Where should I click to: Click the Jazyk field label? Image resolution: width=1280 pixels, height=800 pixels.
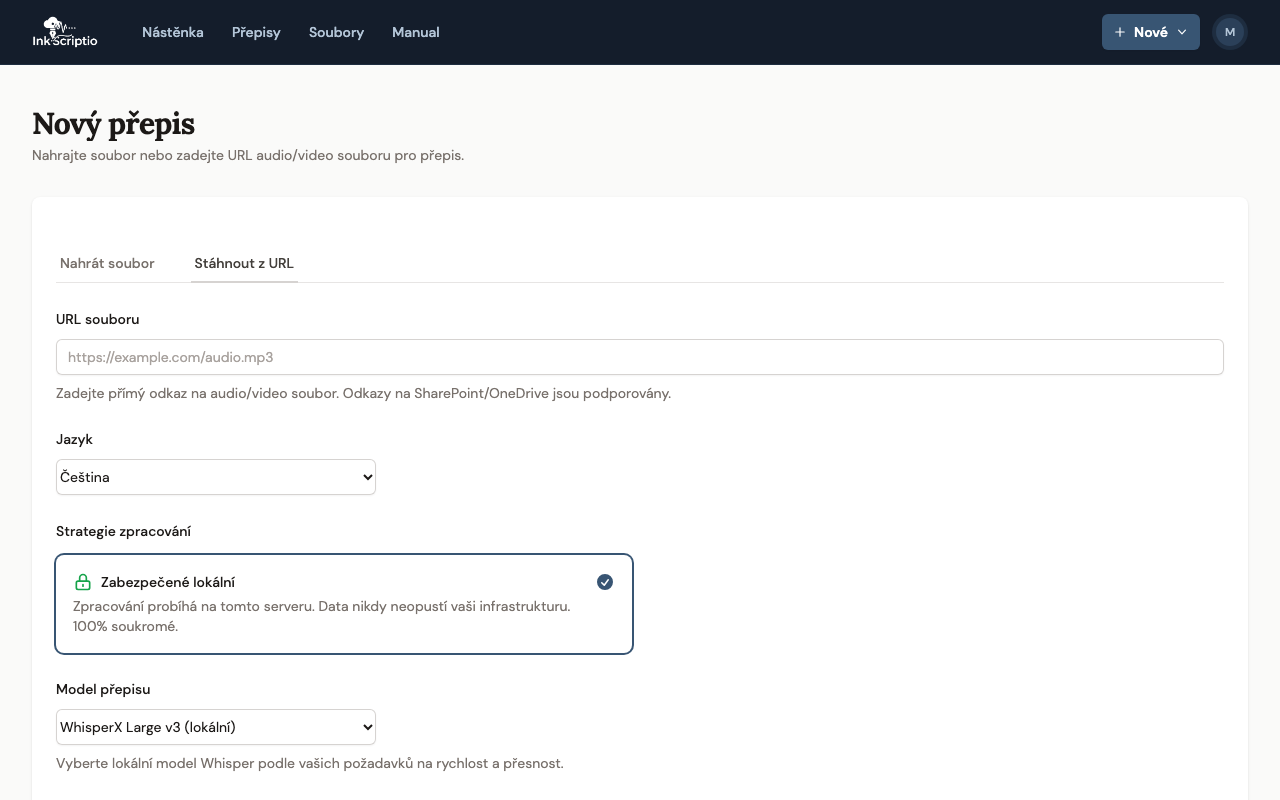tap(74, 439)
